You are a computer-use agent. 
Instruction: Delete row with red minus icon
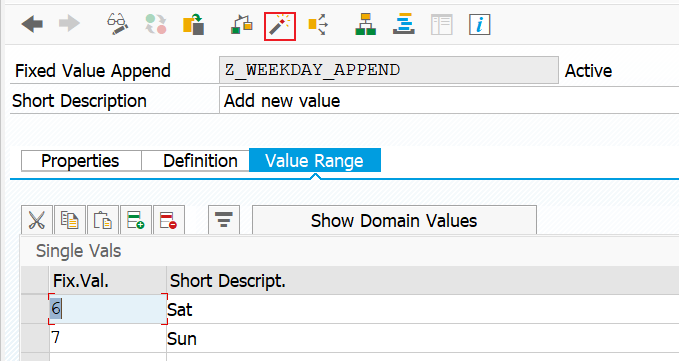(x=168, y=220)
